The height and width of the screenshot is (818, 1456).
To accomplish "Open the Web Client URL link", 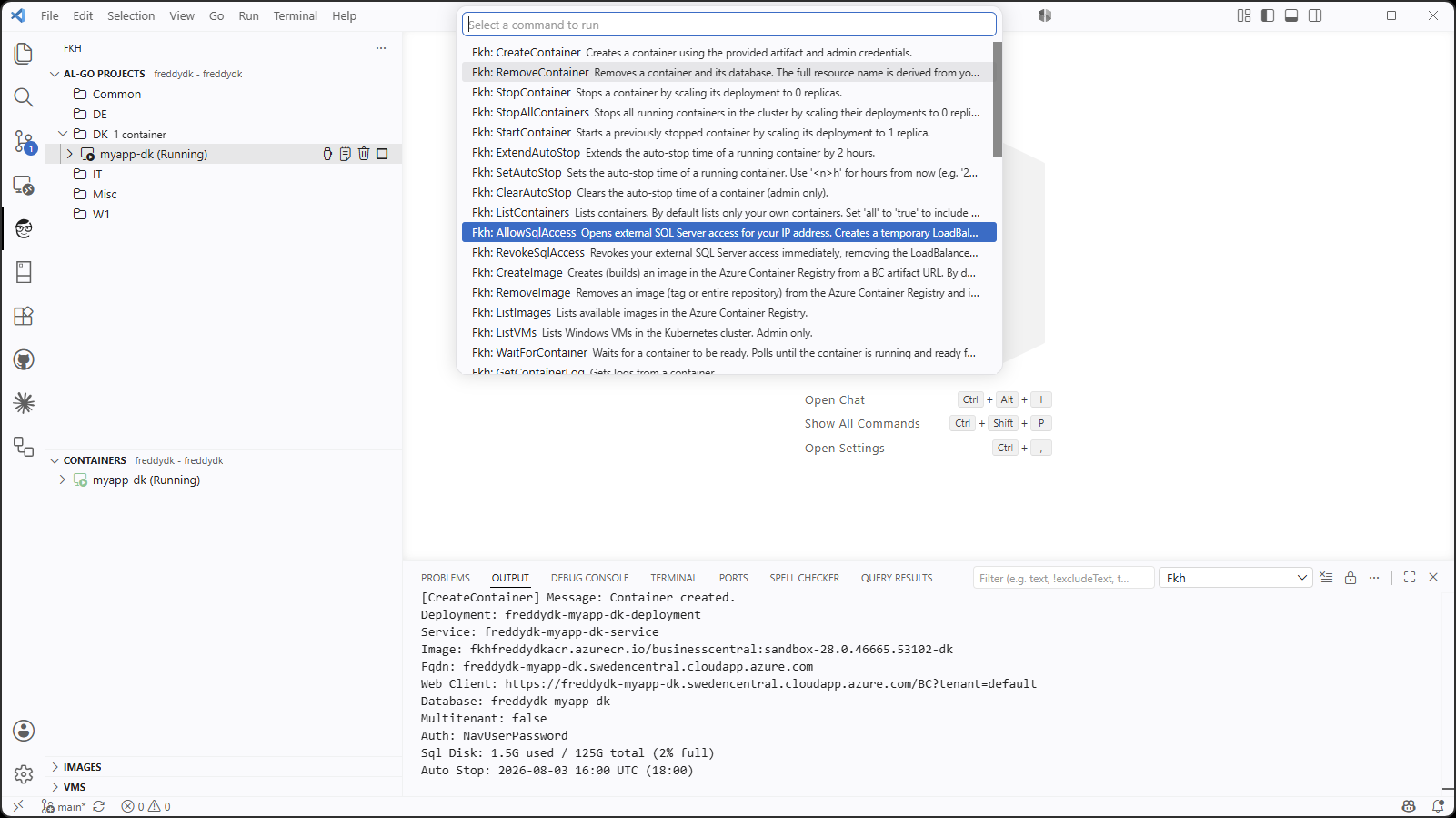I will (x=771, y=684).
